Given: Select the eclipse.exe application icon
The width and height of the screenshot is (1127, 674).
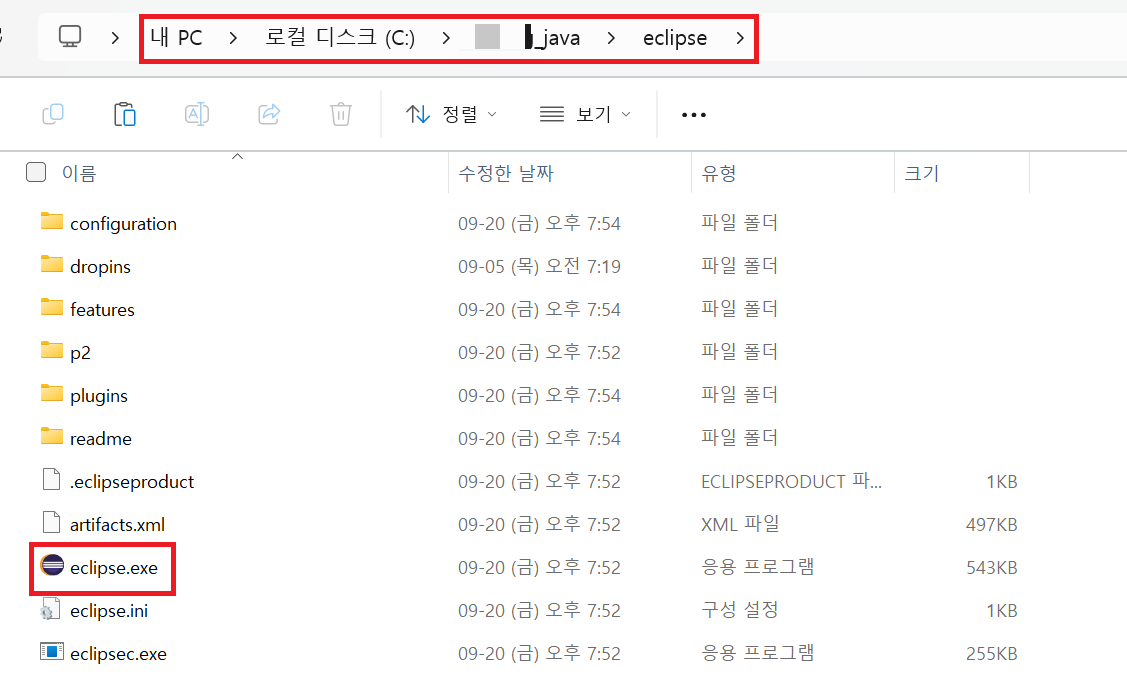Looking at the screenshot, I should point(52,565).
